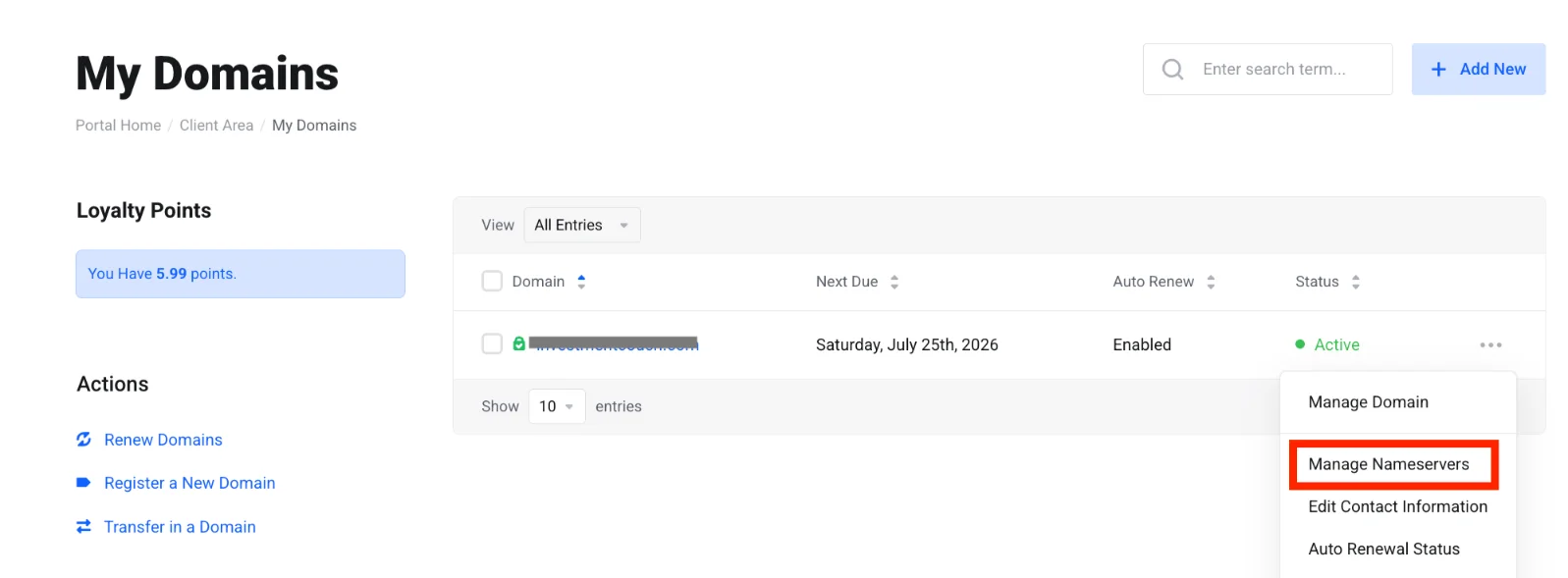Open the Register a New Domain link
Screen dimensions: 1568x578
pos(189,483)
